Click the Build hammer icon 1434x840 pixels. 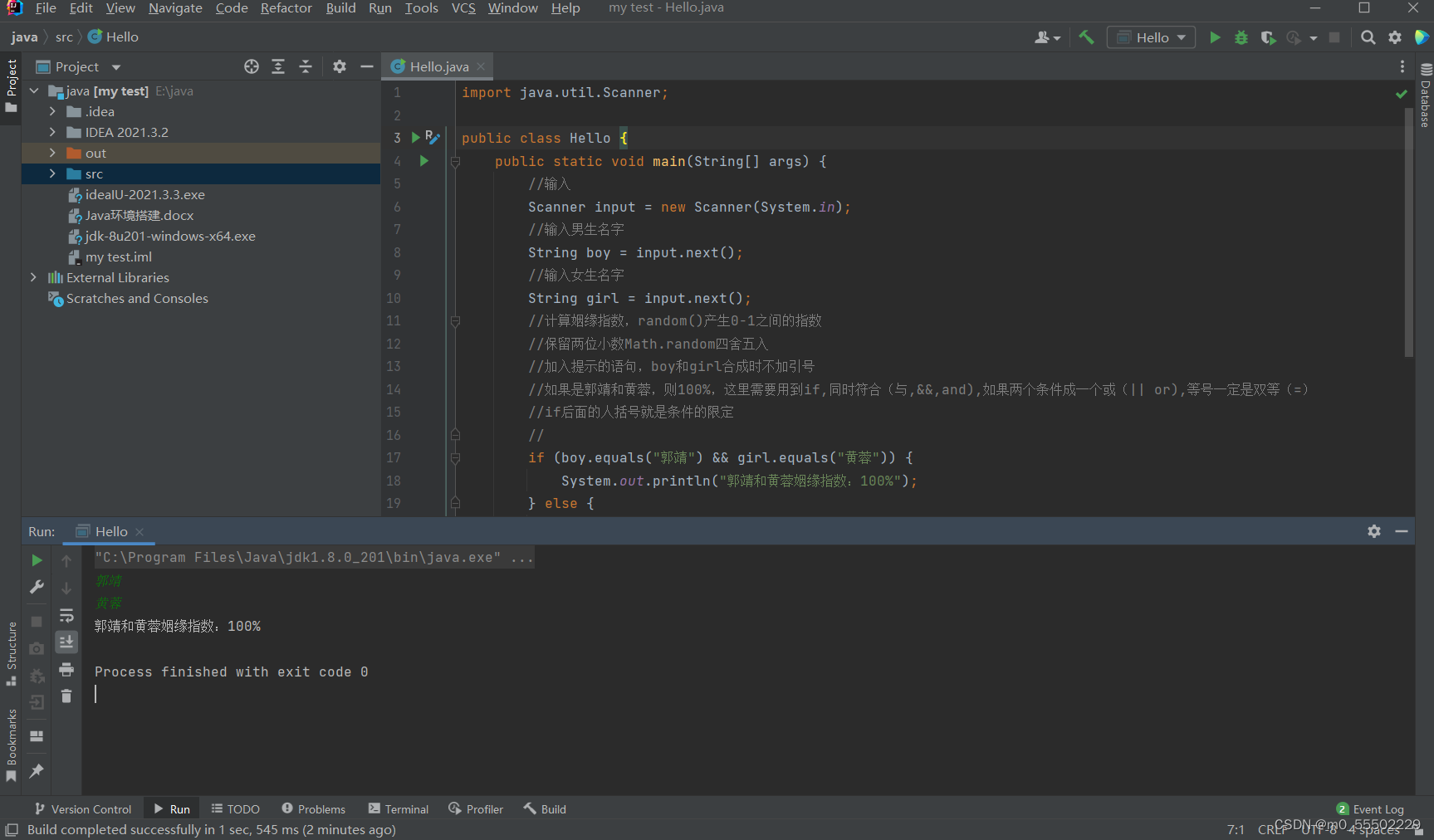point(1087,37)
